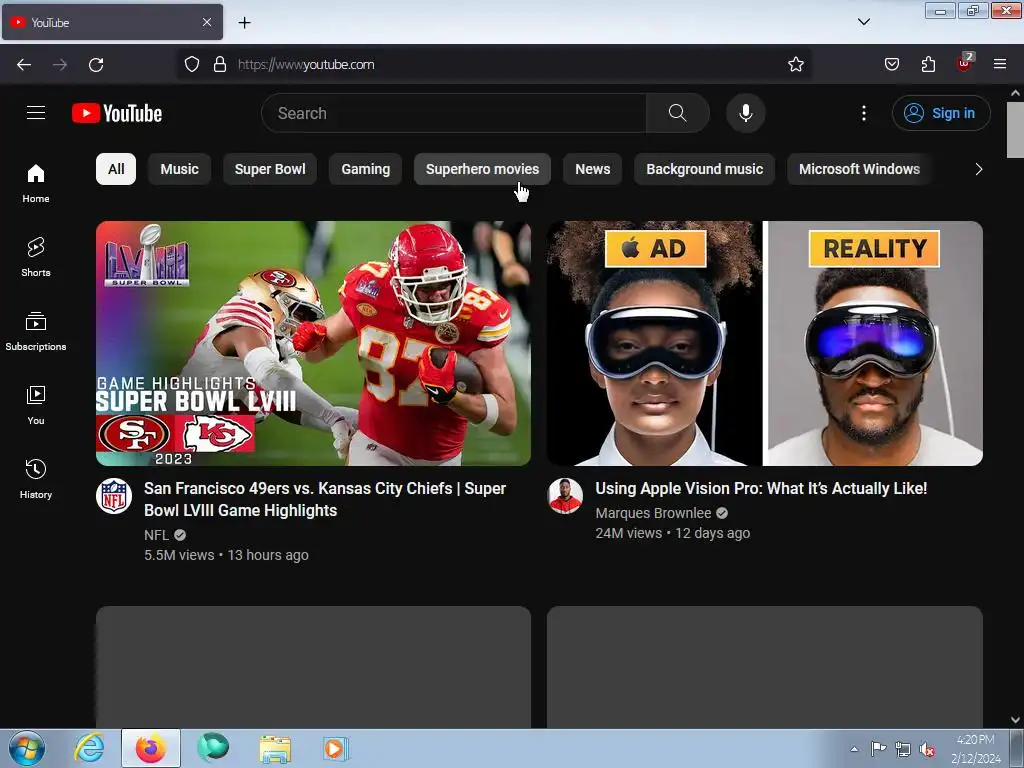Bookmark this page with star icon
Screen dimensions: 1024x768
coord(795,64)
